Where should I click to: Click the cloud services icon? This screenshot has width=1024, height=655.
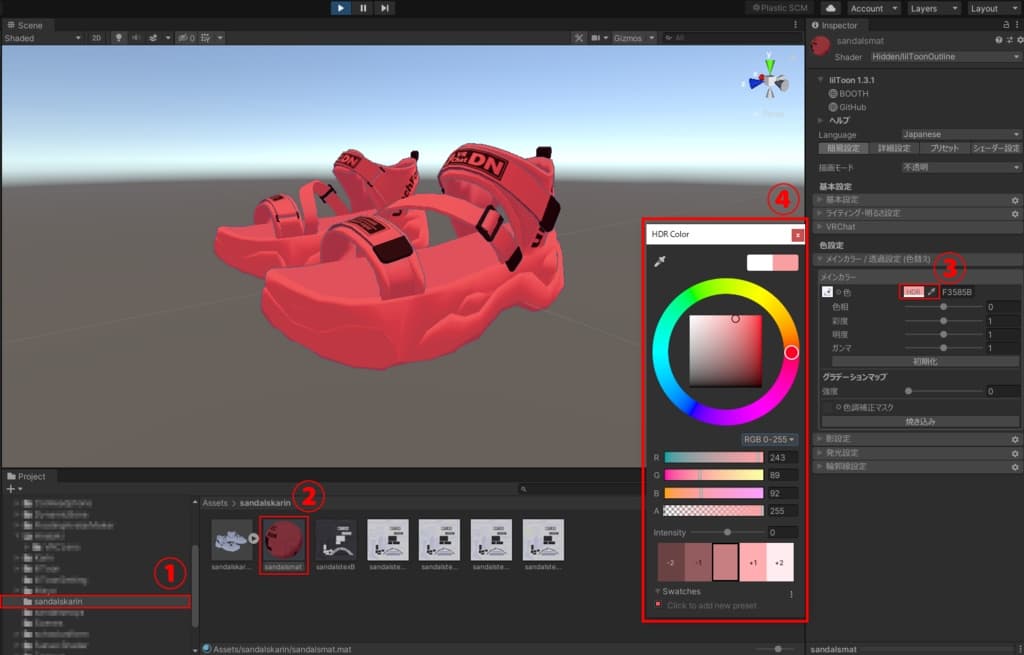(830, 8)
